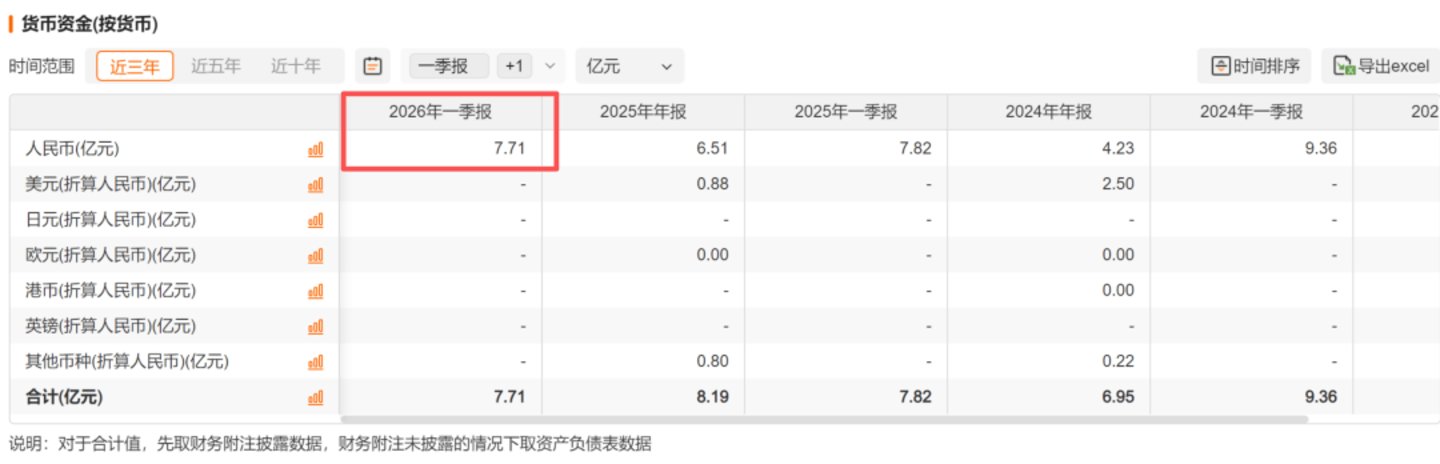
Task: Click the 8.19 total value
Action: point(713,398)
